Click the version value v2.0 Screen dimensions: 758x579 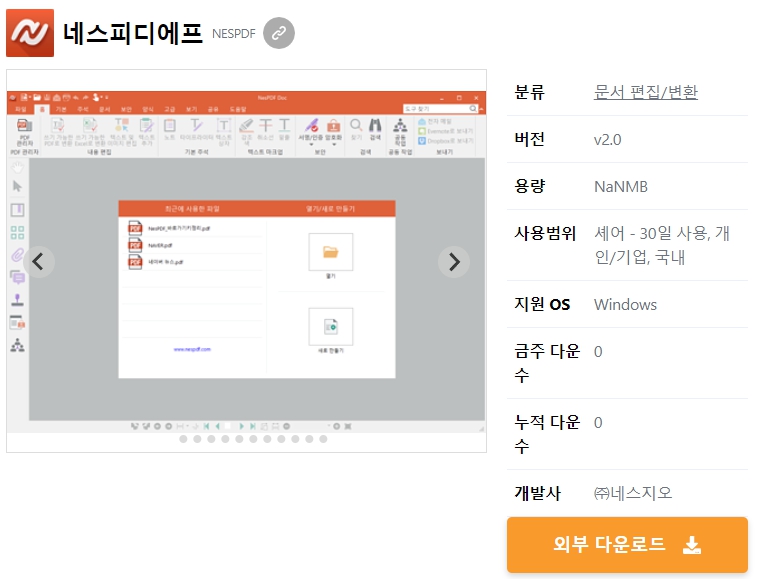608,140
